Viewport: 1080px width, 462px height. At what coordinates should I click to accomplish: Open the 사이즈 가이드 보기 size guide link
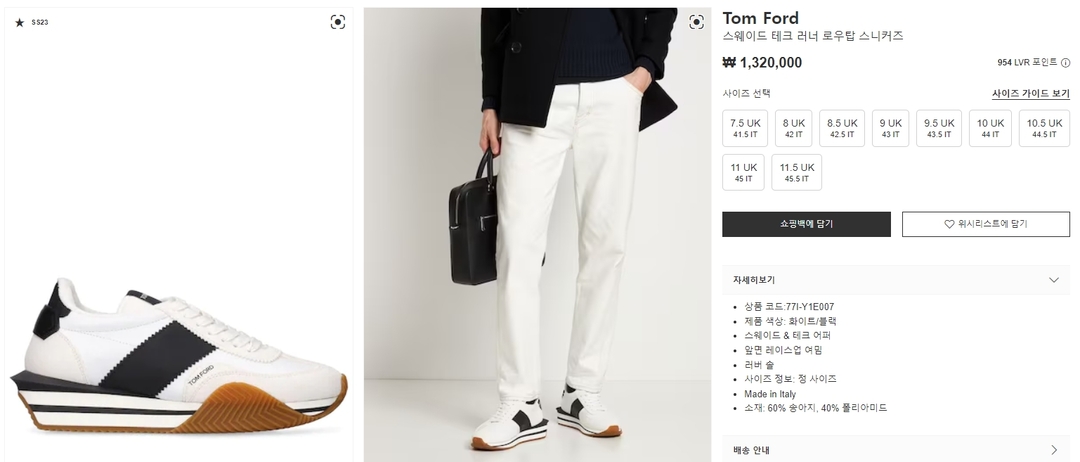tap(1030, 93)
